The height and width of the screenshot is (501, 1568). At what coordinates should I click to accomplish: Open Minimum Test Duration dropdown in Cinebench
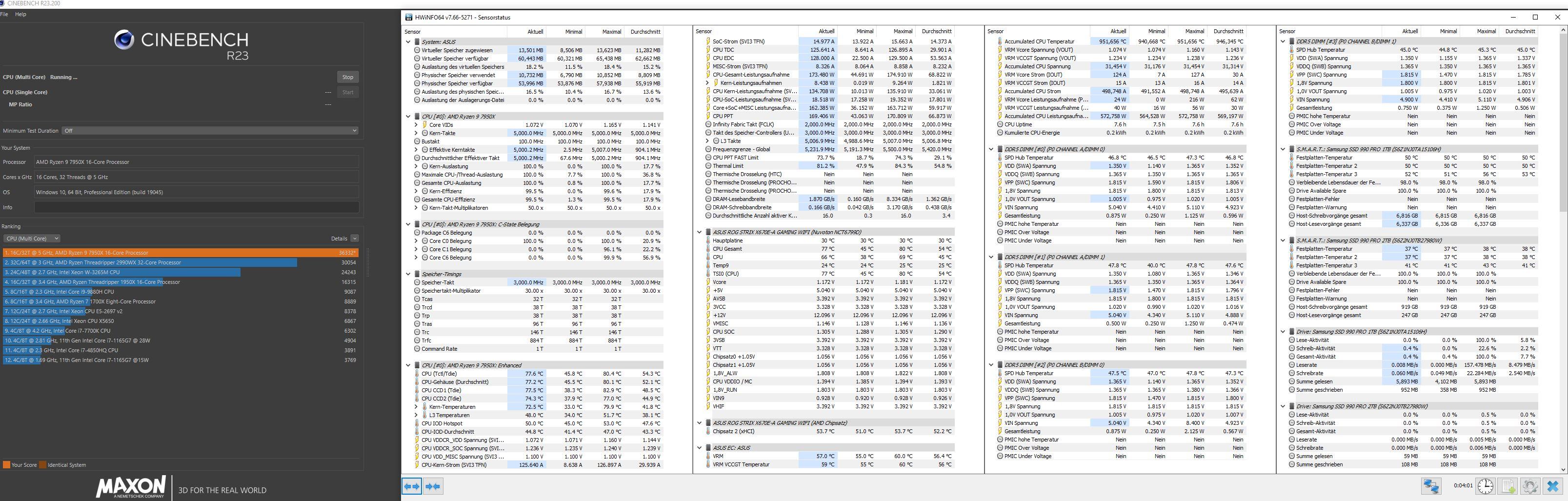(x=211, y=130)
